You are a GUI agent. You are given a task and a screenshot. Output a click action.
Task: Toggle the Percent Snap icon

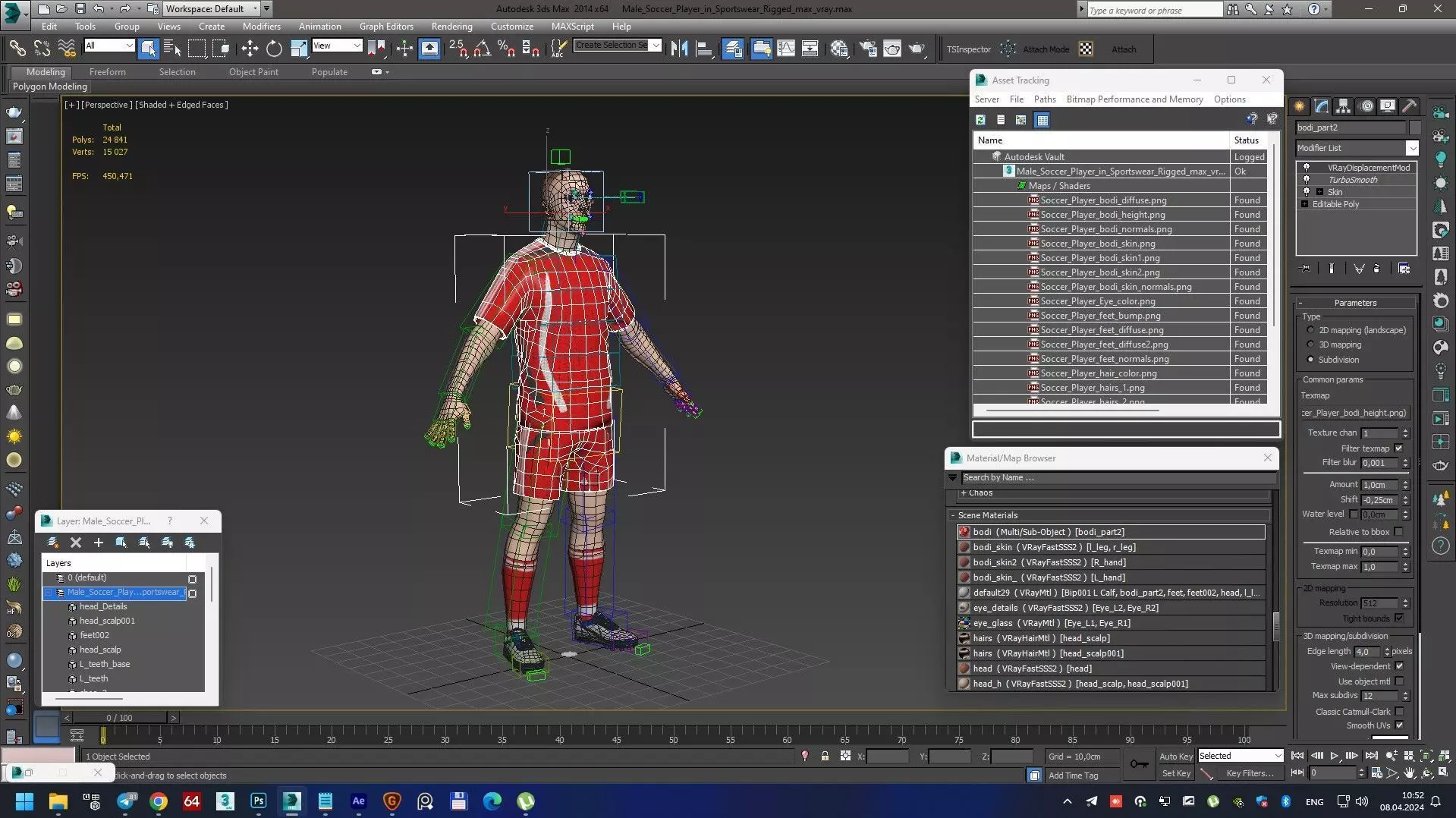point(506,49)
